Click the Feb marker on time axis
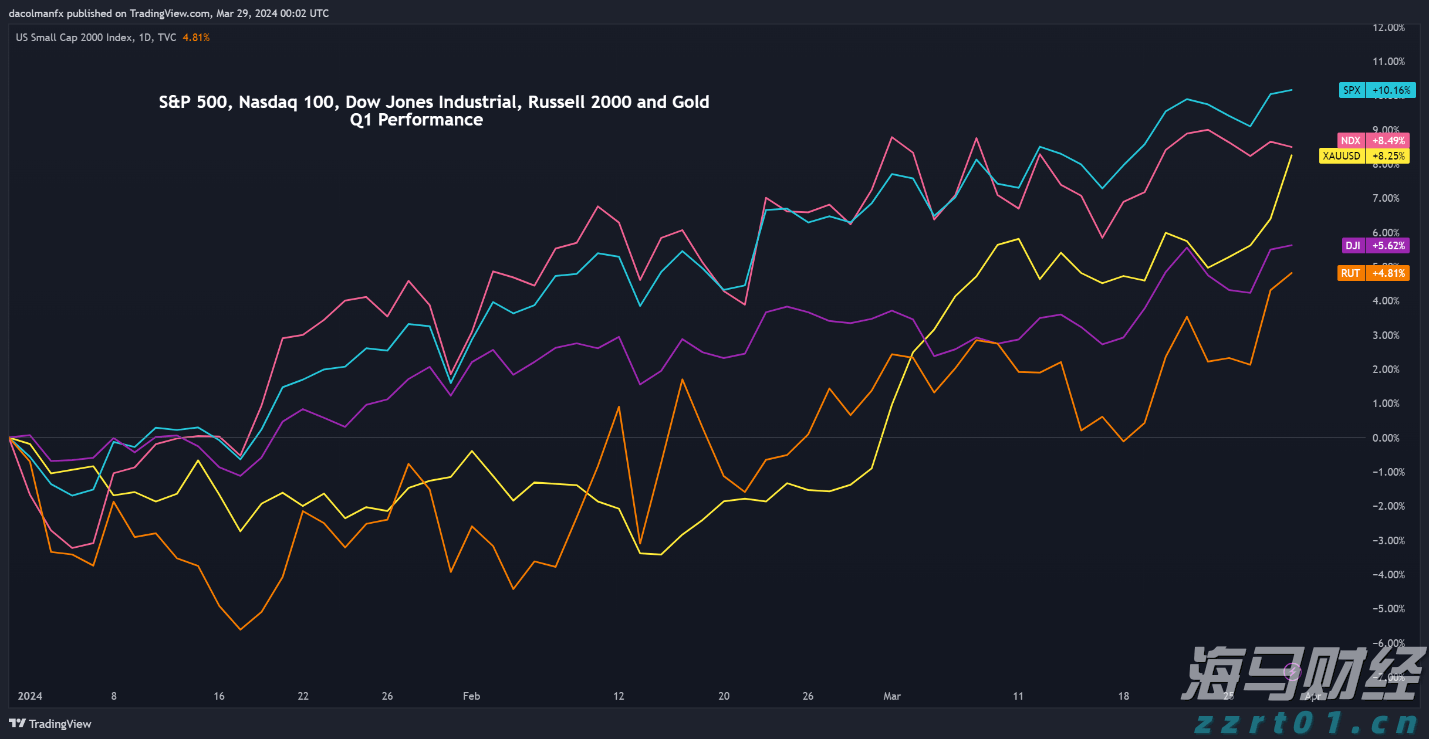Viewport: 1429px width, 739px height. [472, 696]
